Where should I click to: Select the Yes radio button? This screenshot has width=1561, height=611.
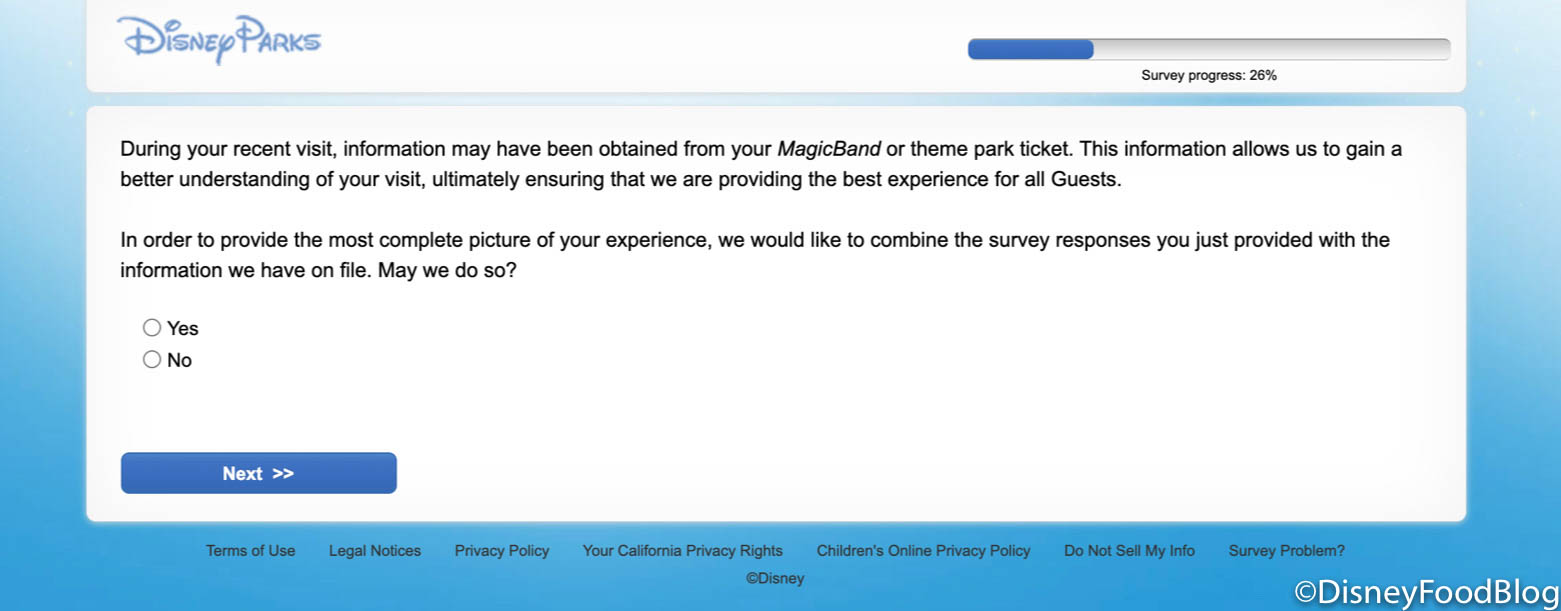point(152,328)
